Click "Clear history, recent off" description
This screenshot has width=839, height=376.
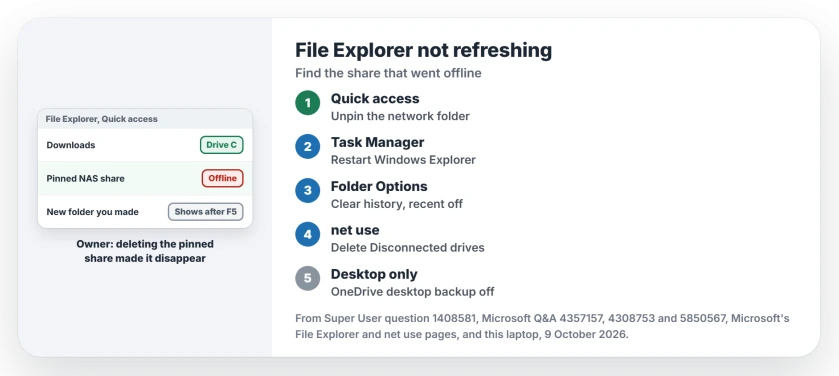click(x=397, y=204)
